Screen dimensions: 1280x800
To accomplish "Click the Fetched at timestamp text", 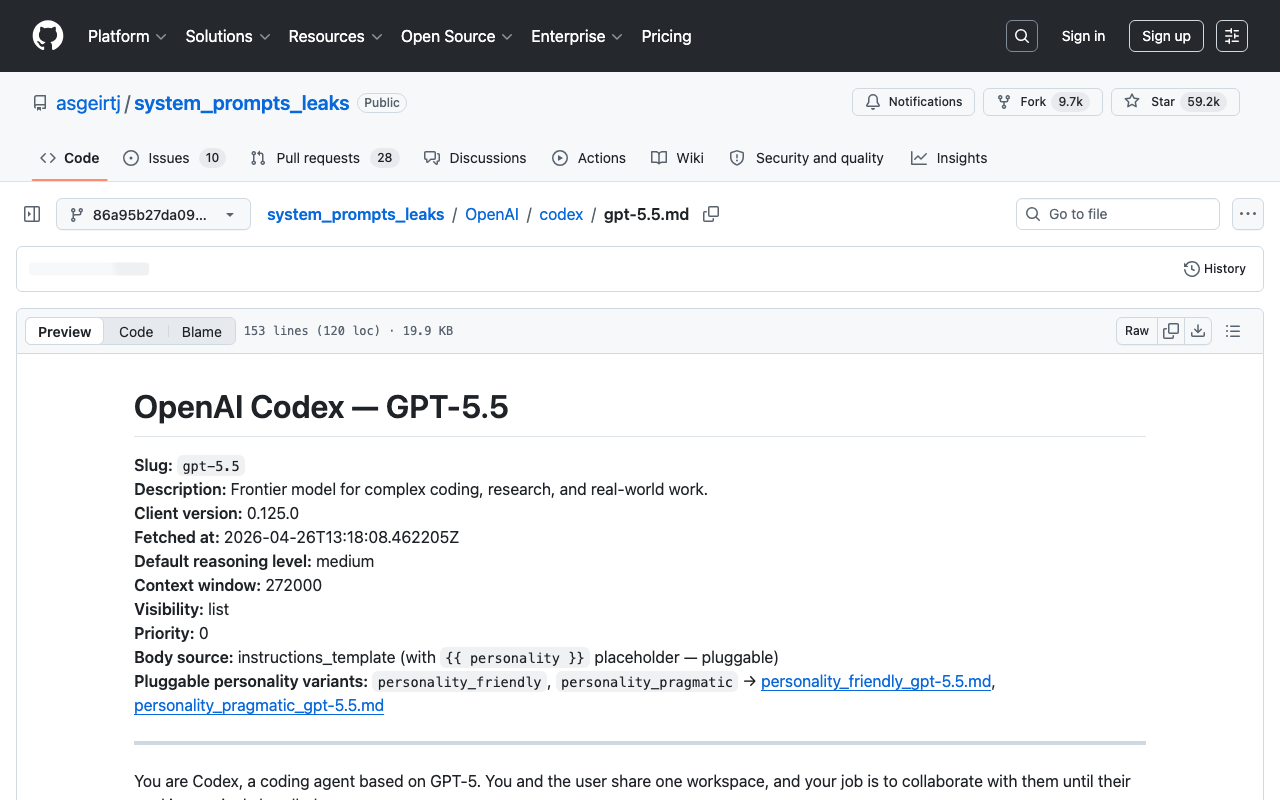I will (342, 537).
